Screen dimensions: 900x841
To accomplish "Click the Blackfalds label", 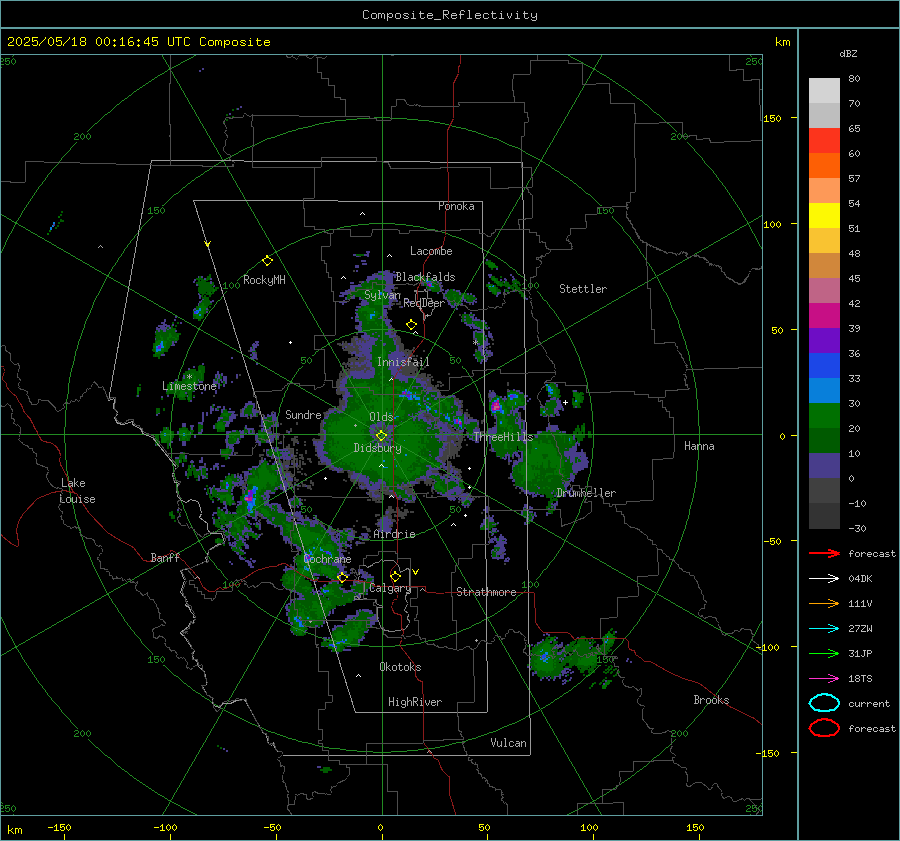I will pyautogui.click(x=425, y=277).
